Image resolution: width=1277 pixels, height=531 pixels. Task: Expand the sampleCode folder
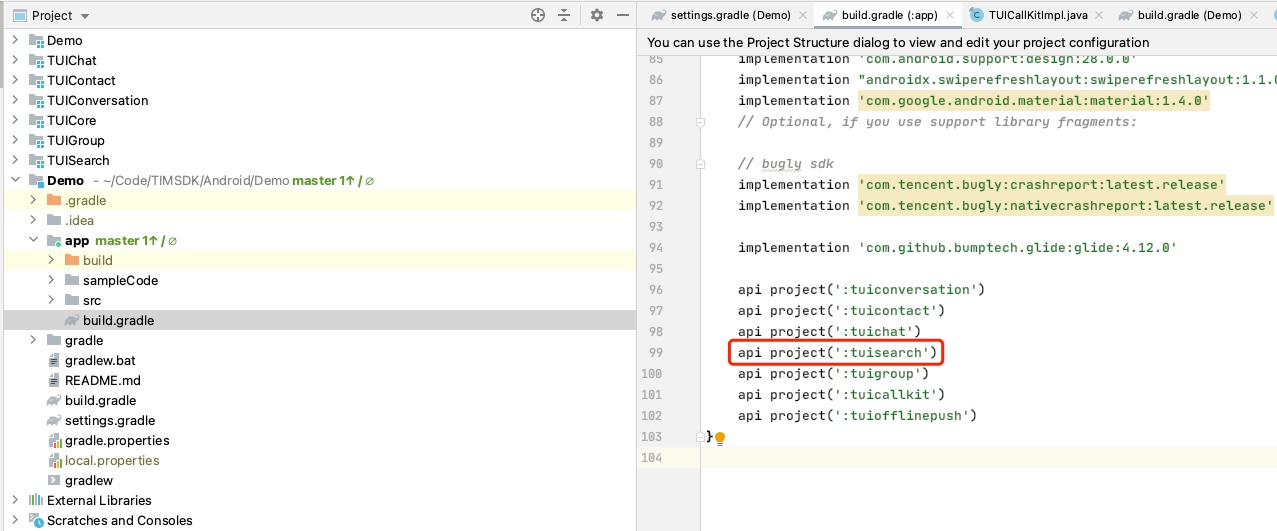click(51, 280)
